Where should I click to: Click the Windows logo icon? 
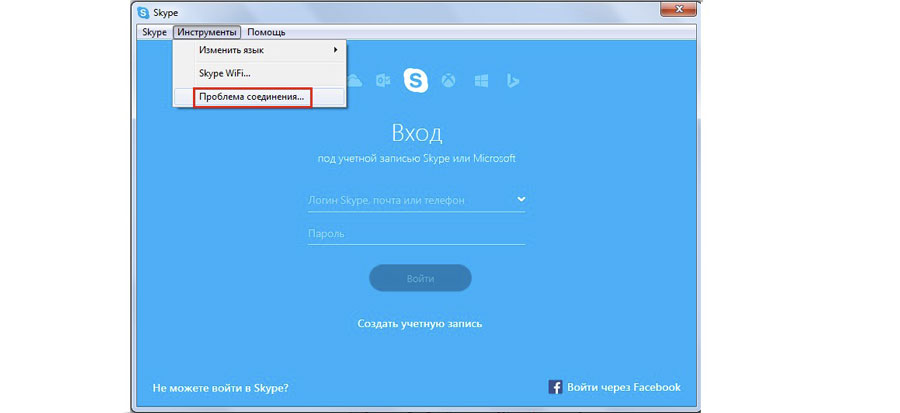pos(481,81)
